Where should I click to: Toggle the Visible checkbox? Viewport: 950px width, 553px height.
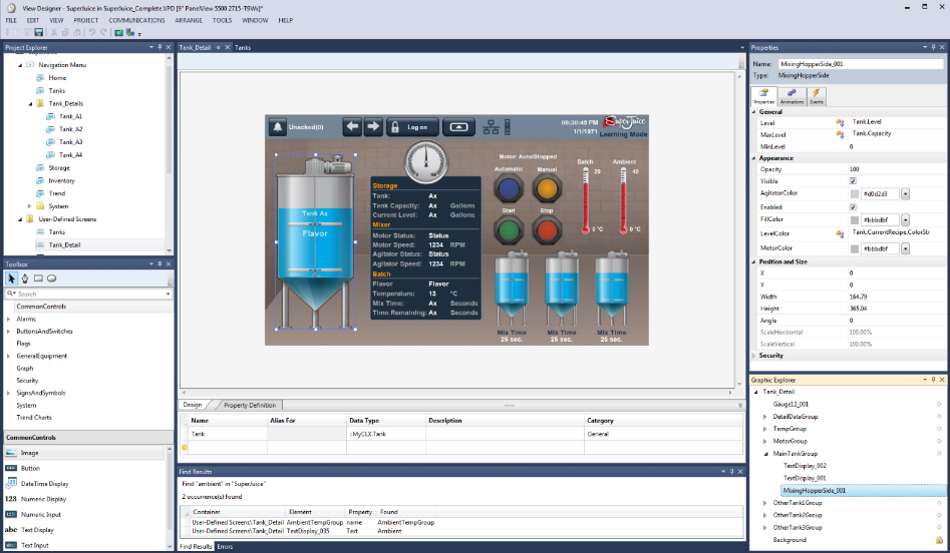tap(853, 182)
